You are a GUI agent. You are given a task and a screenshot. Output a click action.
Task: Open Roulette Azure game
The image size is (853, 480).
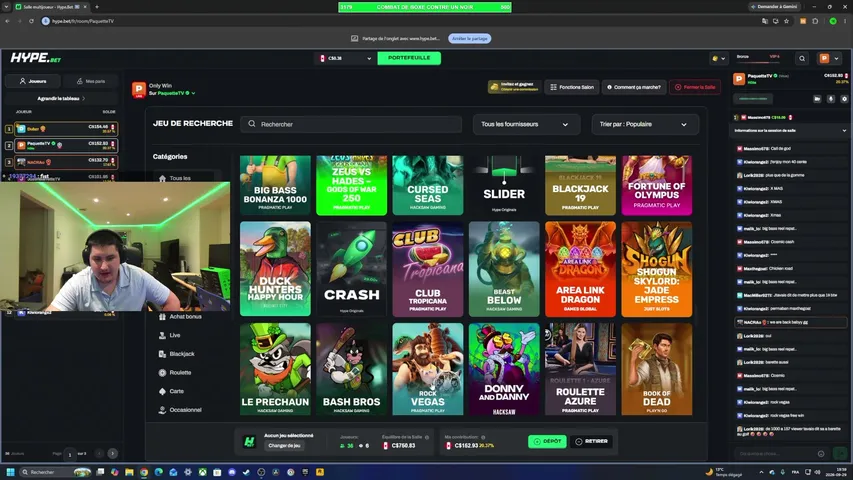coord(580,369)
